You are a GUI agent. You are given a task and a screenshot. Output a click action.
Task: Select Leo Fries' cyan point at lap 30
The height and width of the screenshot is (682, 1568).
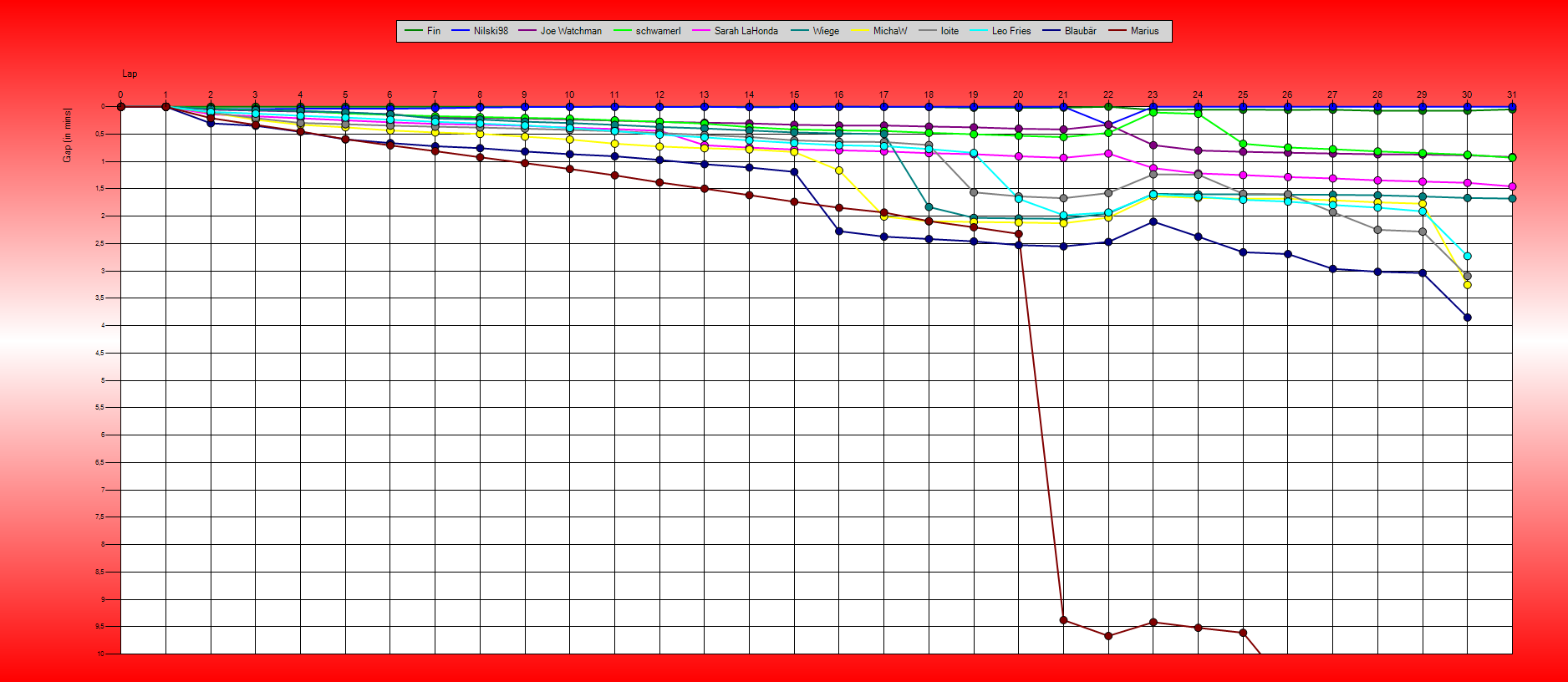point(1467,256)
